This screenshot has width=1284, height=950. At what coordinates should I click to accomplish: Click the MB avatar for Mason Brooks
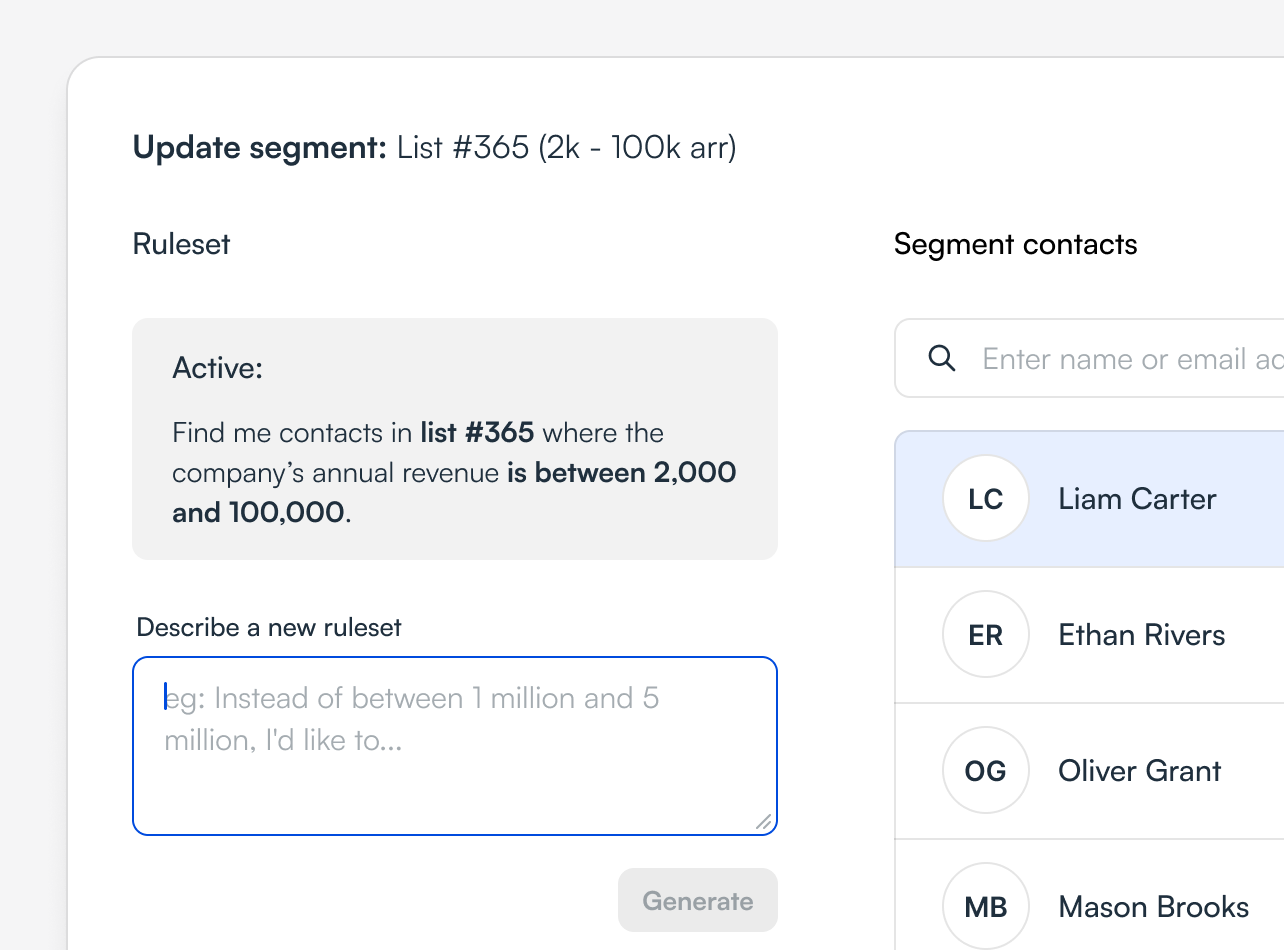pyautogui.click(x=986, y=906)
